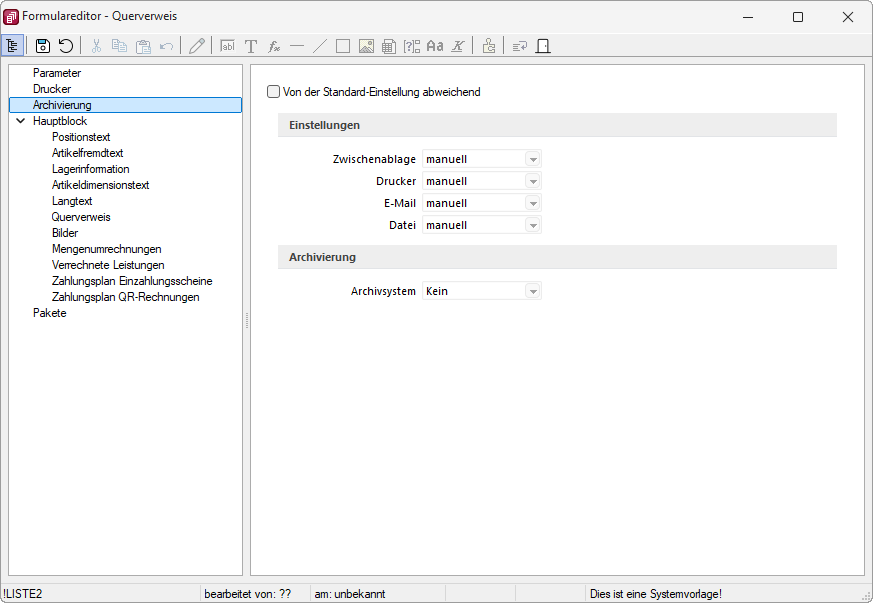Click the Save floppy disk icon
Viewport: 873px width, 603px height.
coord(43,46)
